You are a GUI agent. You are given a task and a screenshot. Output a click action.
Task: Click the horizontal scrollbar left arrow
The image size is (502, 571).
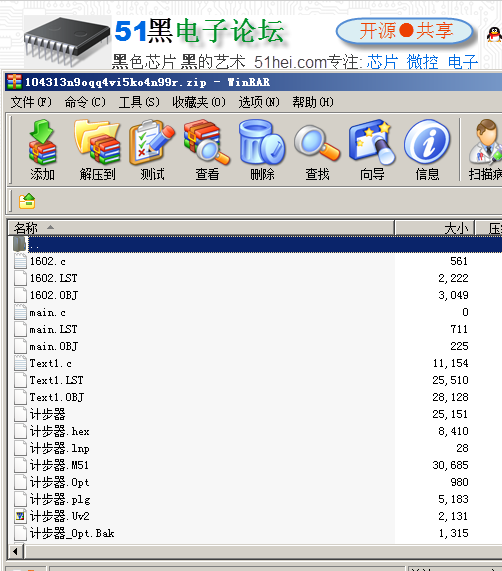point(15,551)
